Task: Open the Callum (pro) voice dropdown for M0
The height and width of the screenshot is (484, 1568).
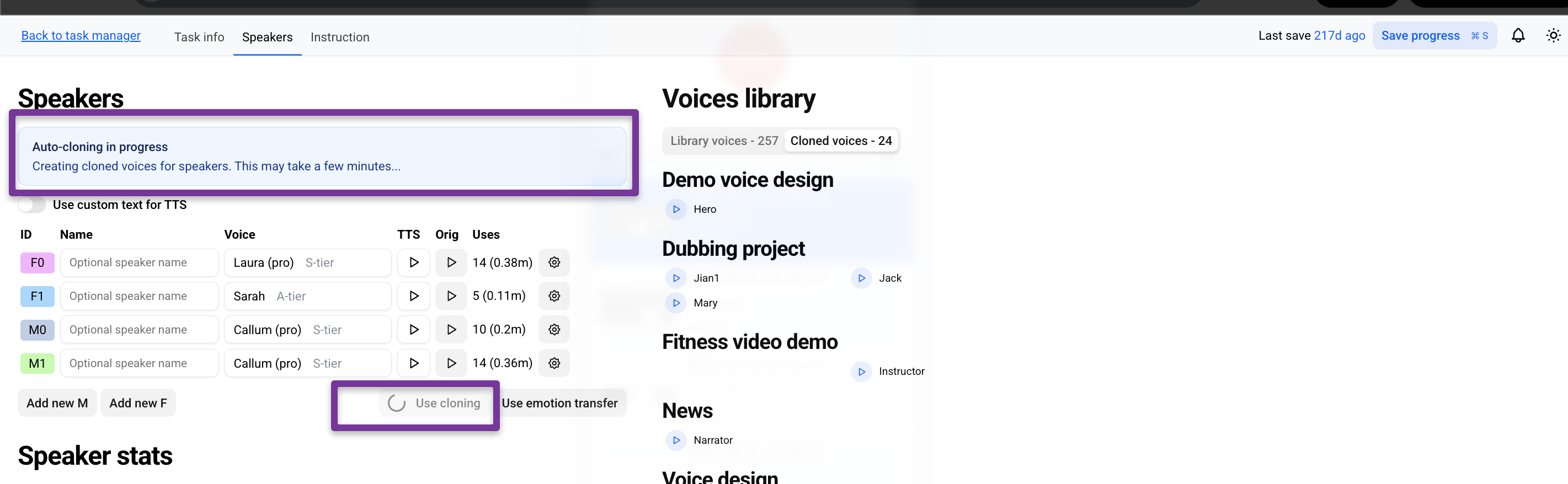Action: coord(307,330)
